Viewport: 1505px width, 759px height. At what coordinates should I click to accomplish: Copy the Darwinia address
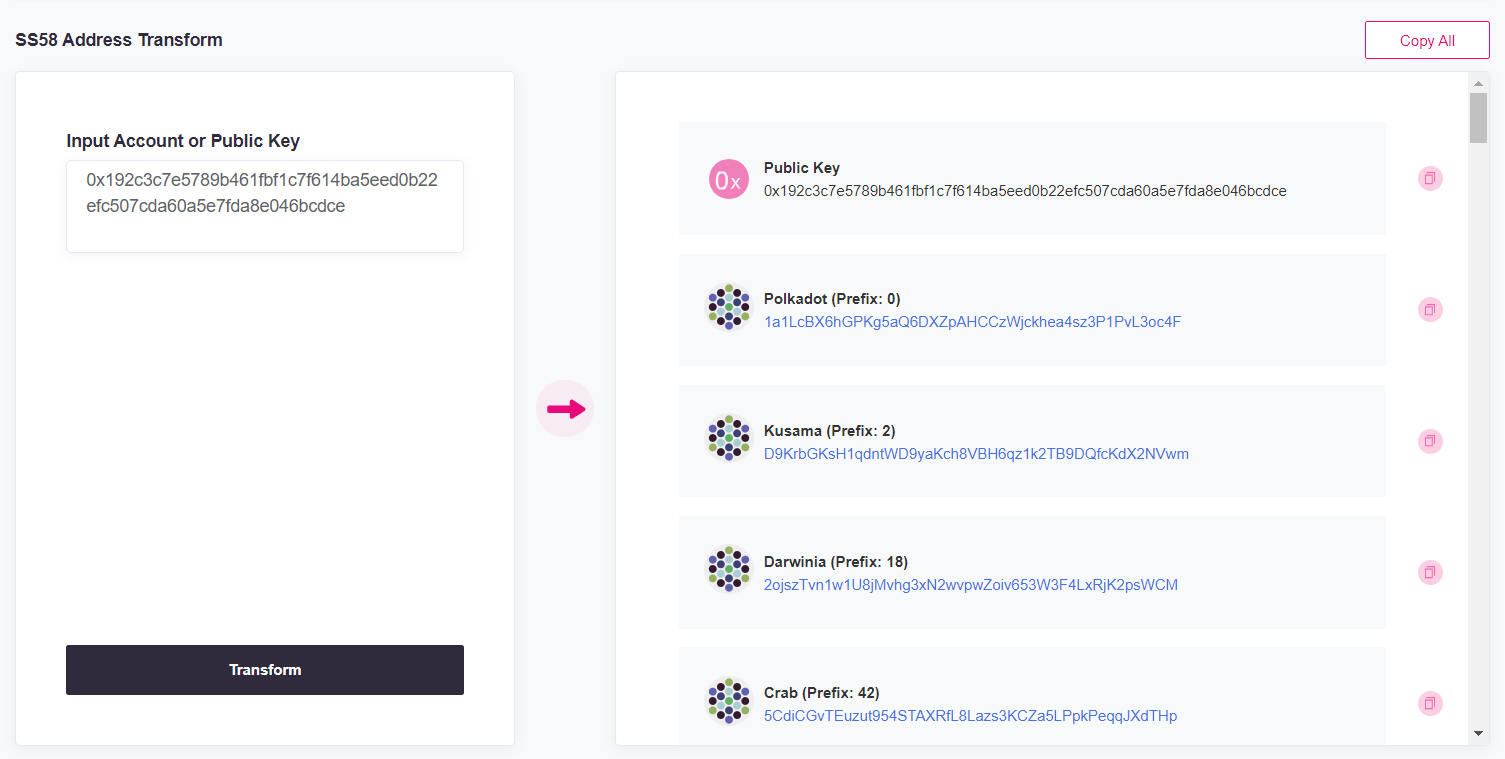(1430, 572)
